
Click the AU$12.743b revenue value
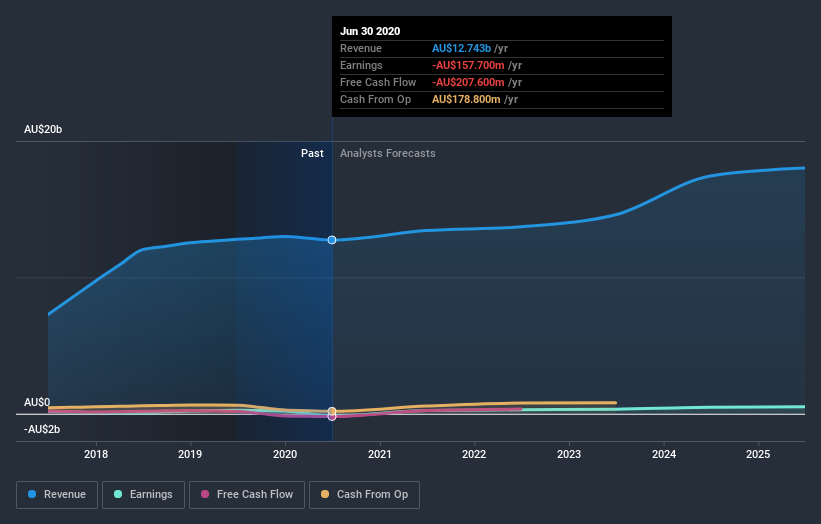click(461, 48)
